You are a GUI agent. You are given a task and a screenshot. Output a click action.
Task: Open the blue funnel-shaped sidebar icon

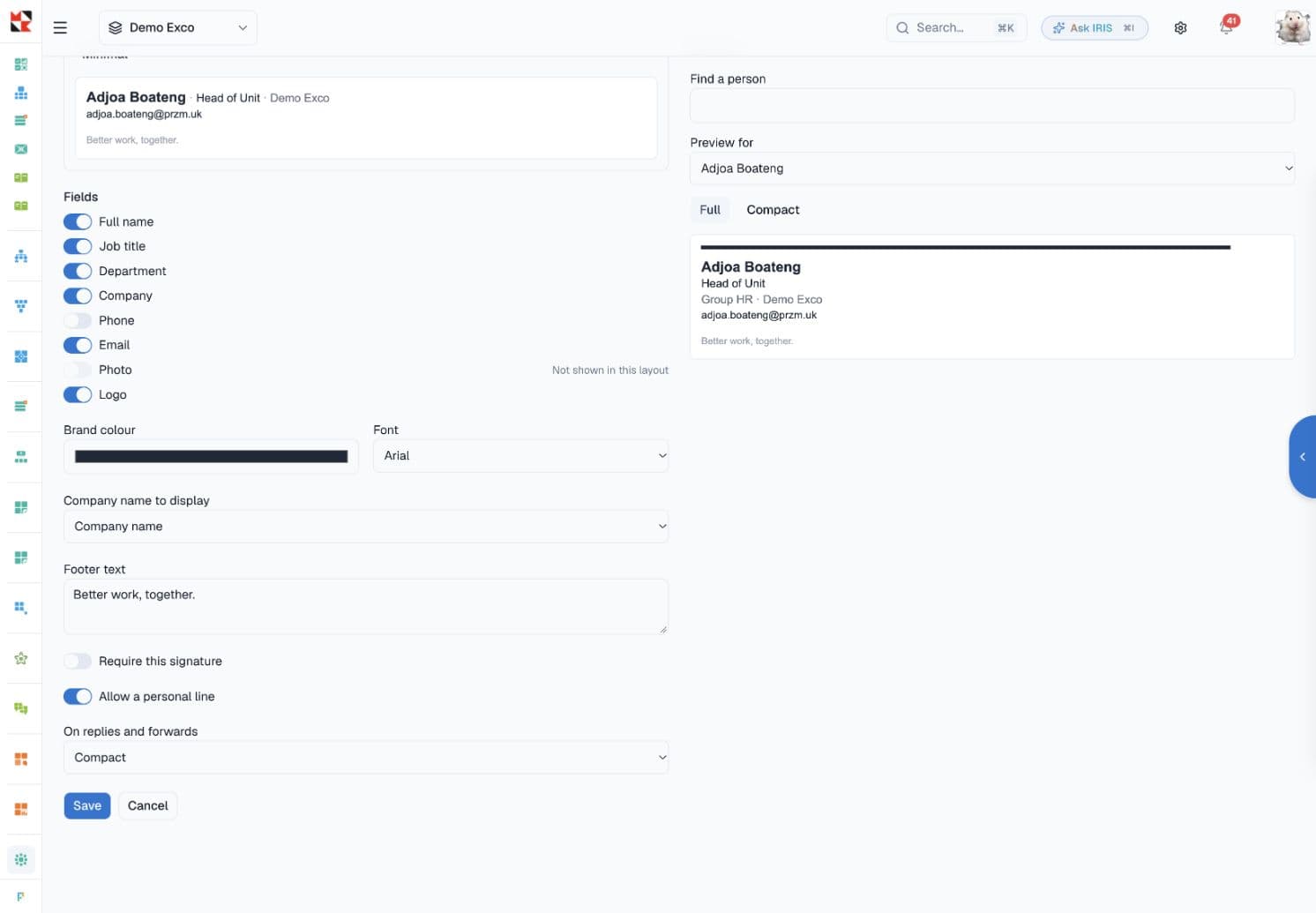click(21, 306)
